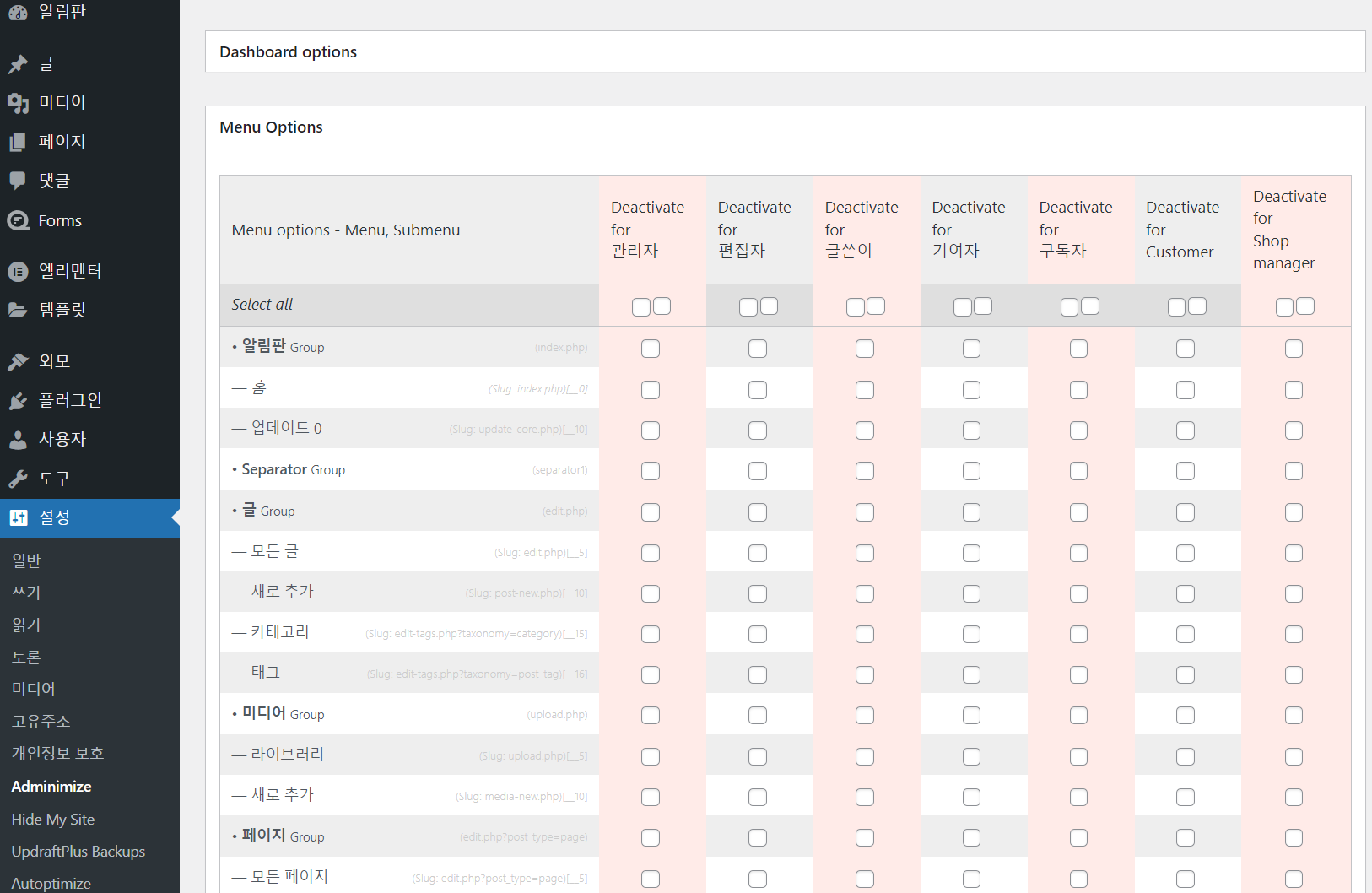Screen dimensions: 1372x893
Task: Open the Autoptimize submenu
Action: [x=51, y=883]
